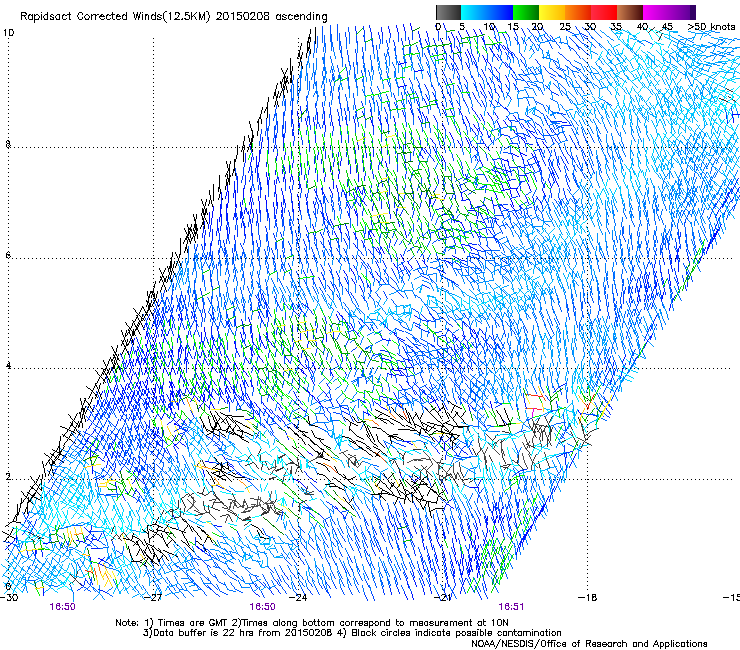Click the cyan-to-blue 5-15 knots color bar segment
The height and width of the screenshot is (650, 740).
tap(487, 12)
